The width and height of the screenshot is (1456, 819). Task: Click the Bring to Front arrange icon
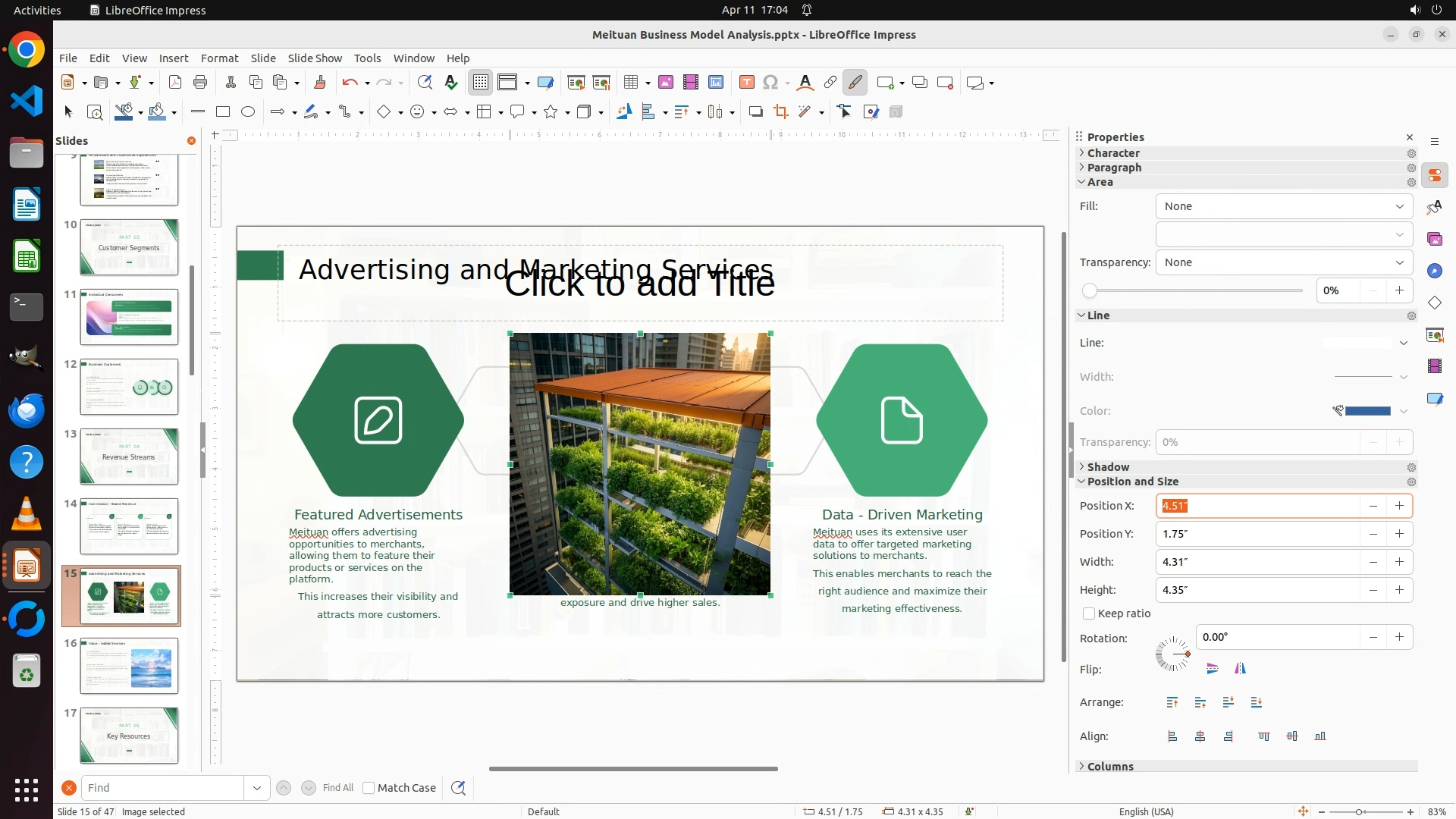(1172, 703)
